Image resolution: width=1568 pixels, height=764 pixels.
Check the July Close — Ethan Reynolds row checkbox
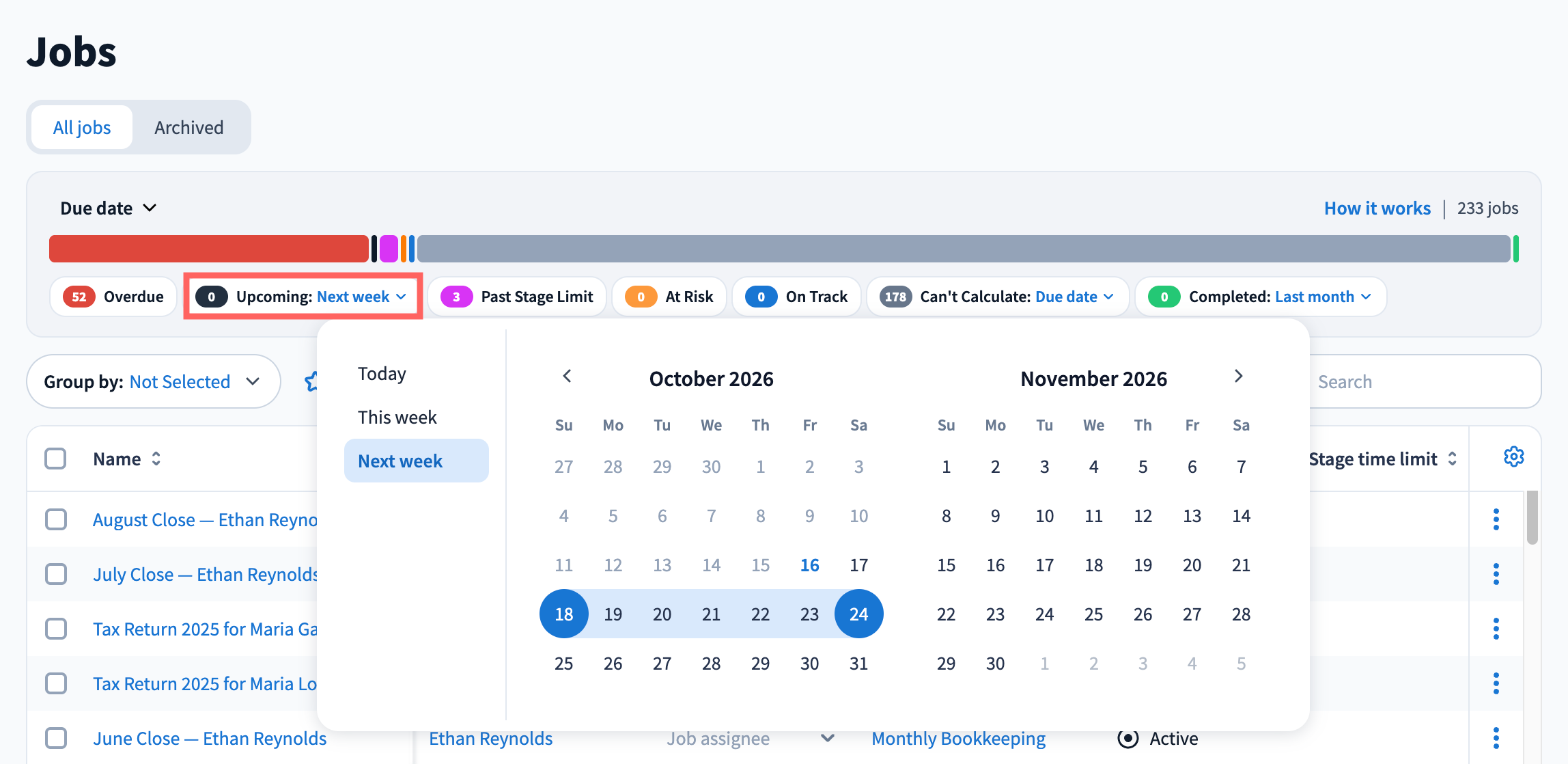tap(56, 574)
